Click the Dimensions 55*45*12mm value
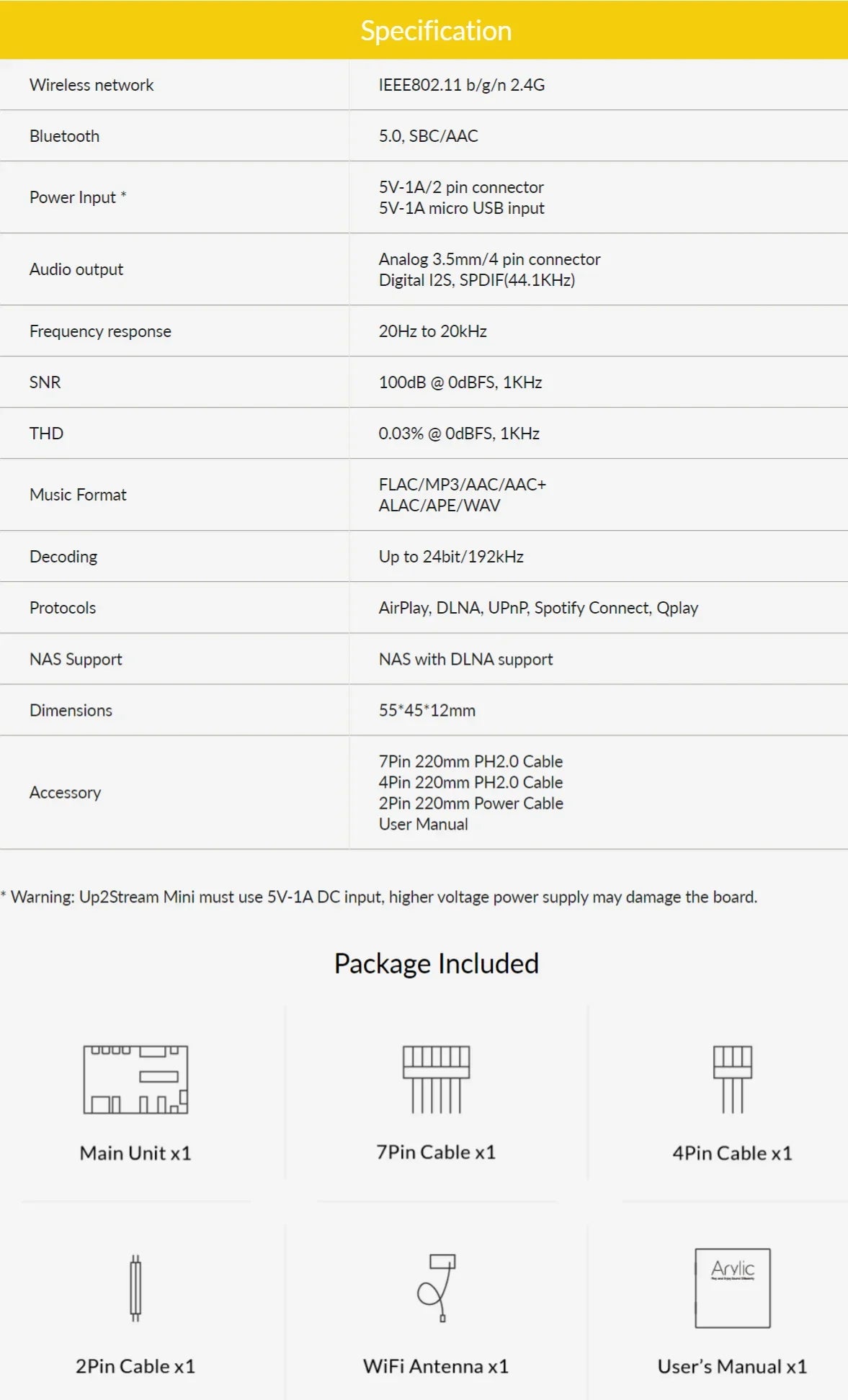Viewport: 848px width, 1400px height. pyautogui.click(x=427, y=710)
